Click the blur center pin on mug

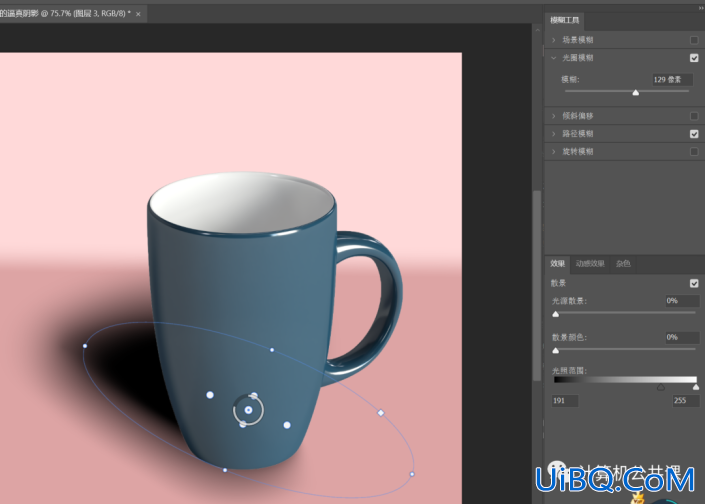click(248, 410)
